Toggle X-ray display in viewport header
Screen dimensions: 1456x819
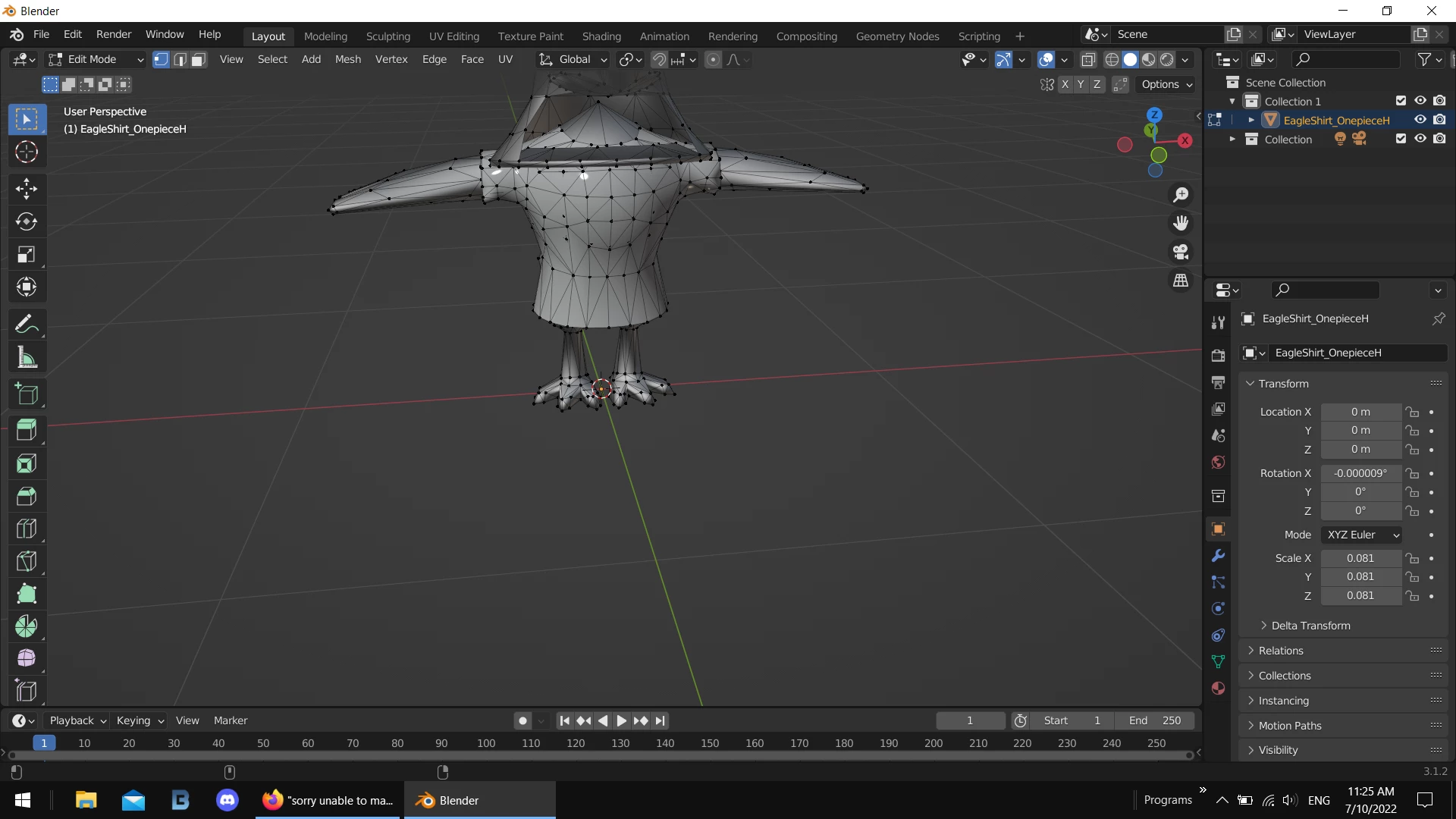pos(1088,59)
